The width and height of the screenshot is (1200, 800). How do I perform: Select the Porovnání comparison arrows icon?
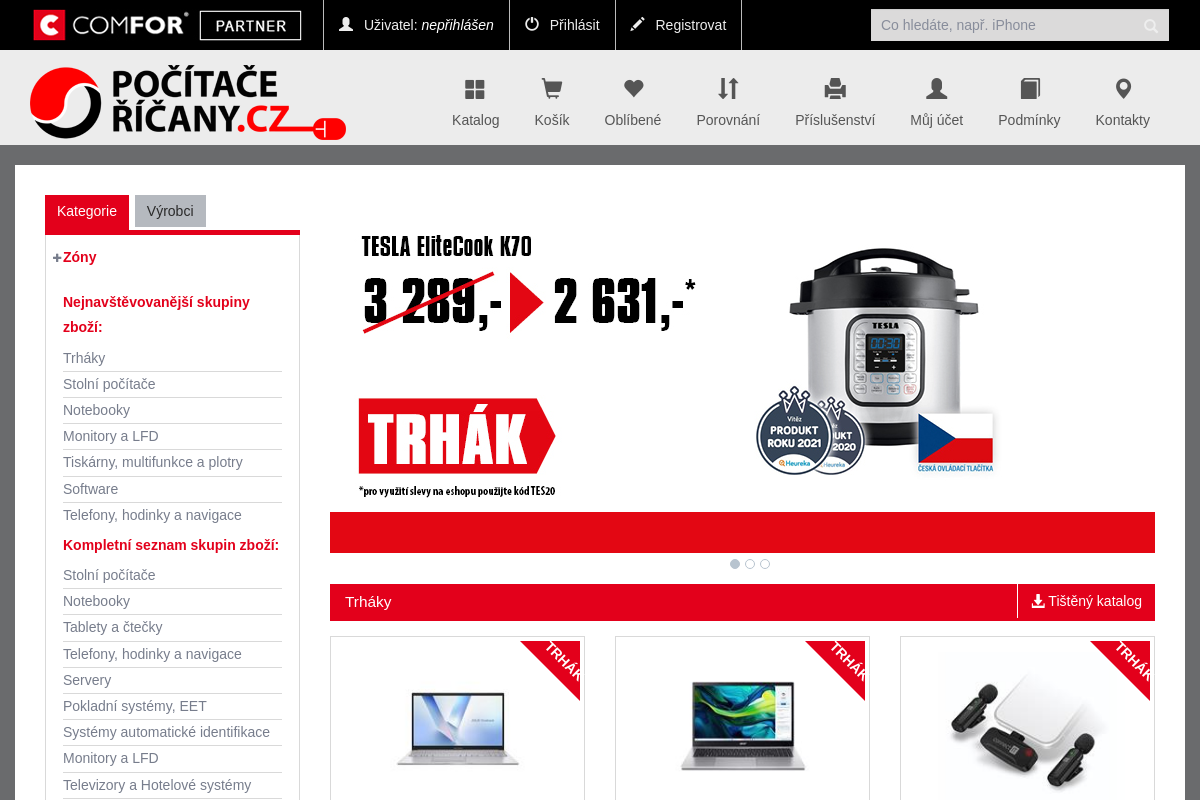click(x=728, y=89)
